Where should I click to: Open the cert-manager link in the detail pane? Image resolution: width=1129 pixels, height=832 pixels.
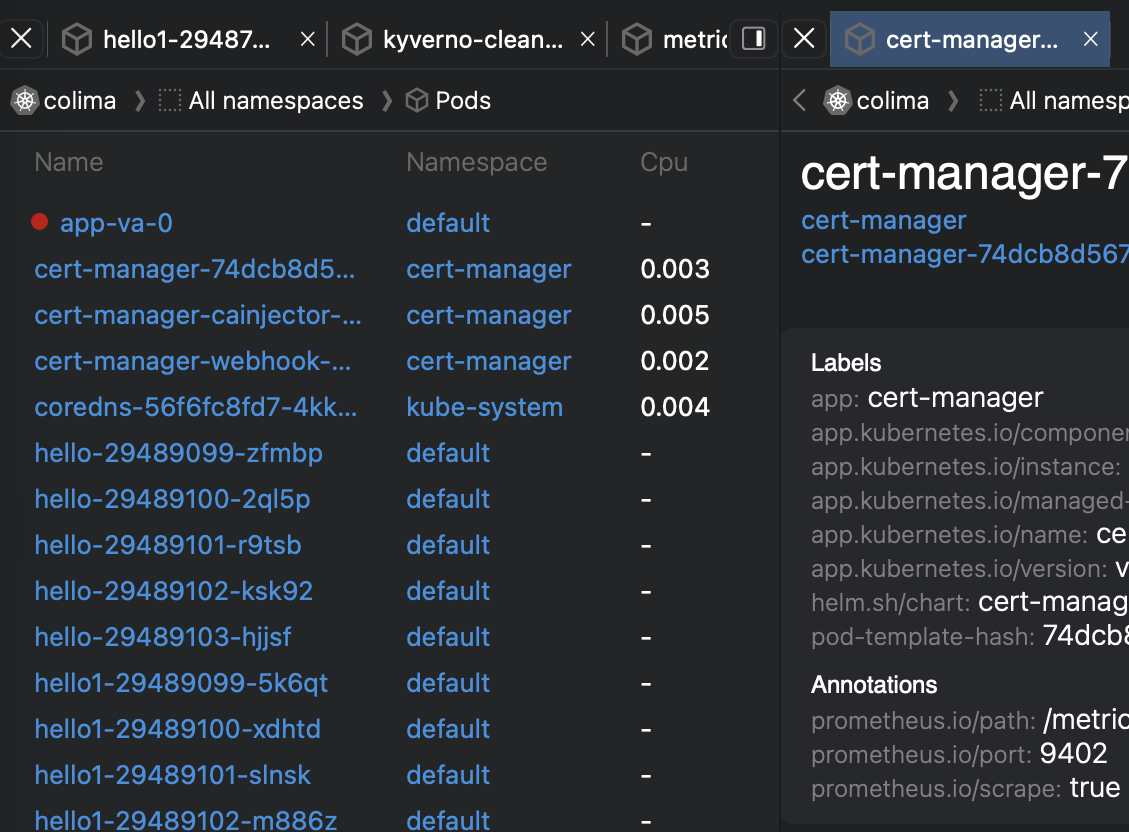click(883, 220)
